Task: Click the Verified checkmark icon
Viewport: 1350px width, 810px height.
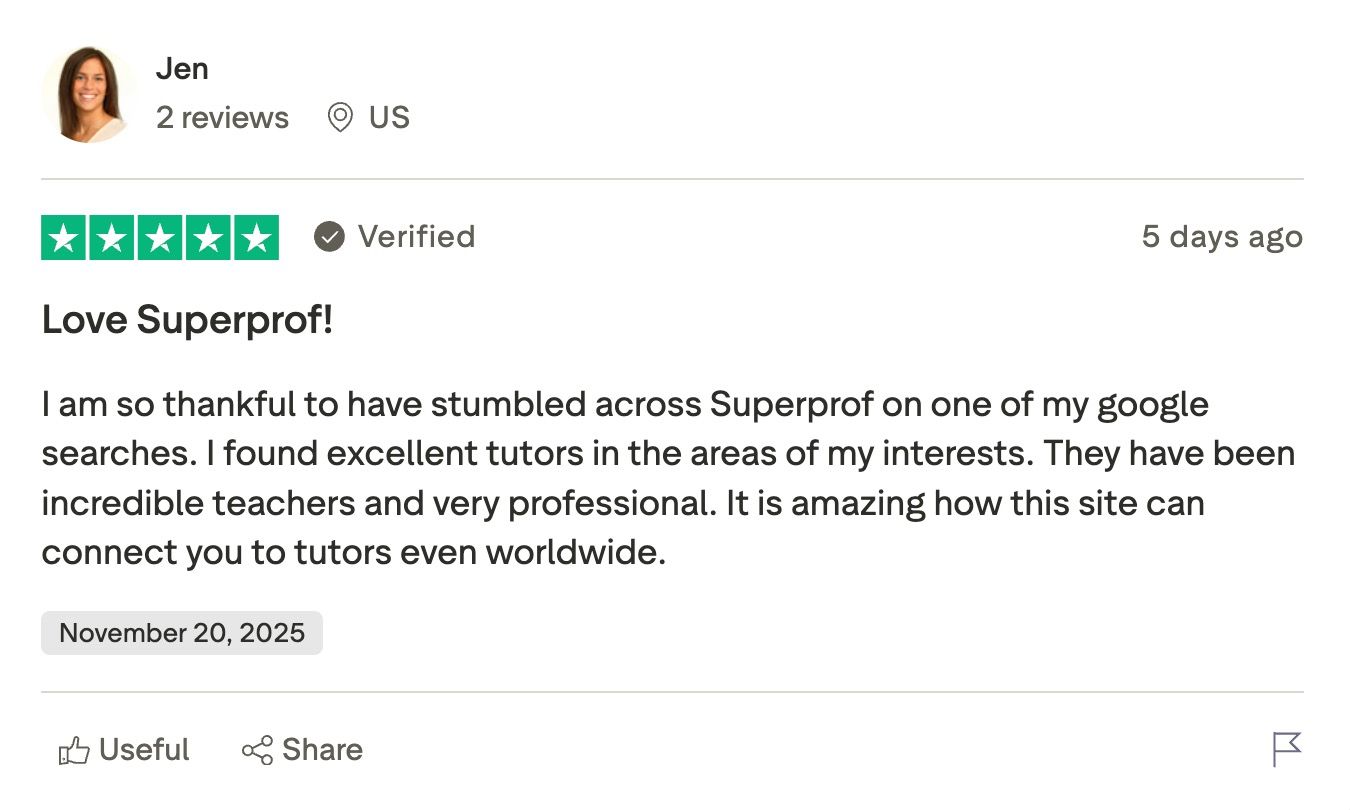Action: tap(328, 237)
